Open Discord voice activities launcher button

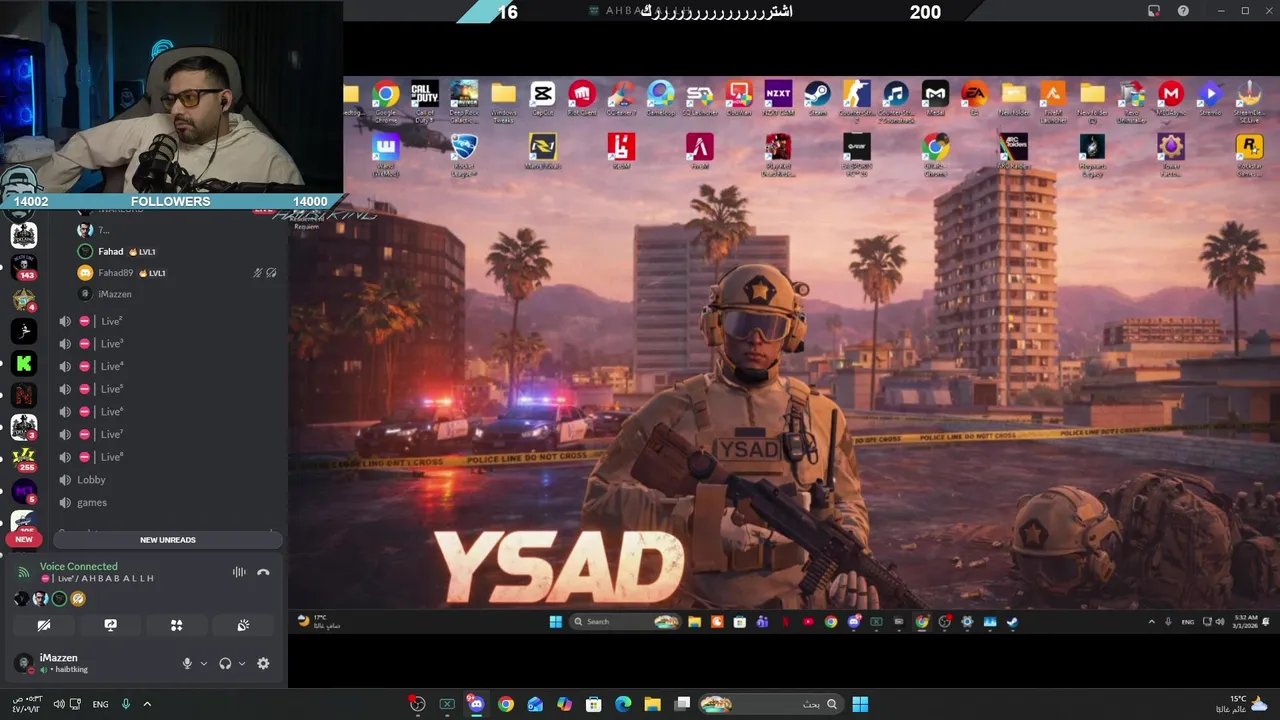coord(176,625)
